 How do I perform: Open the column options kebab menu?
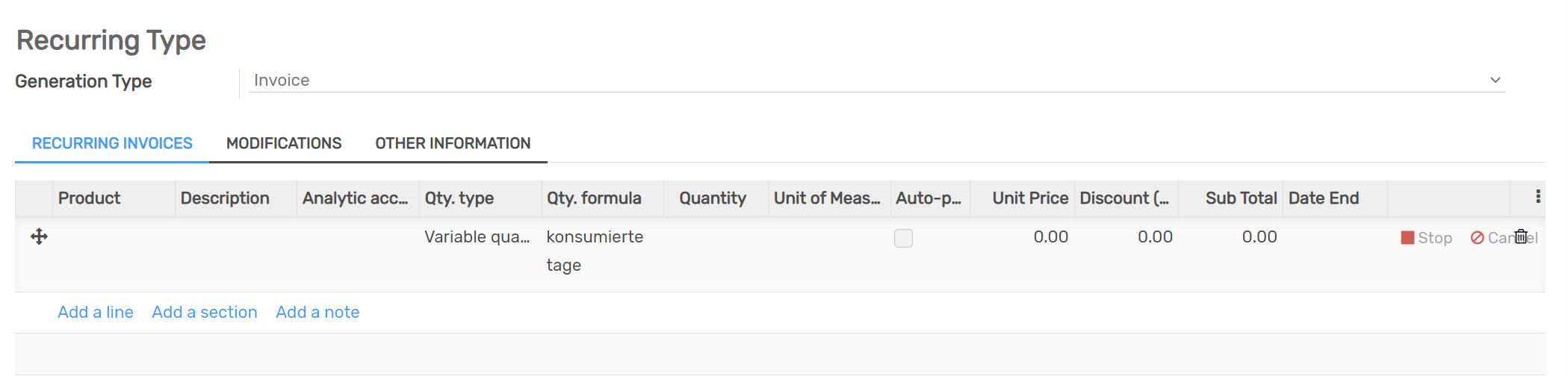tap(1537, 197)
